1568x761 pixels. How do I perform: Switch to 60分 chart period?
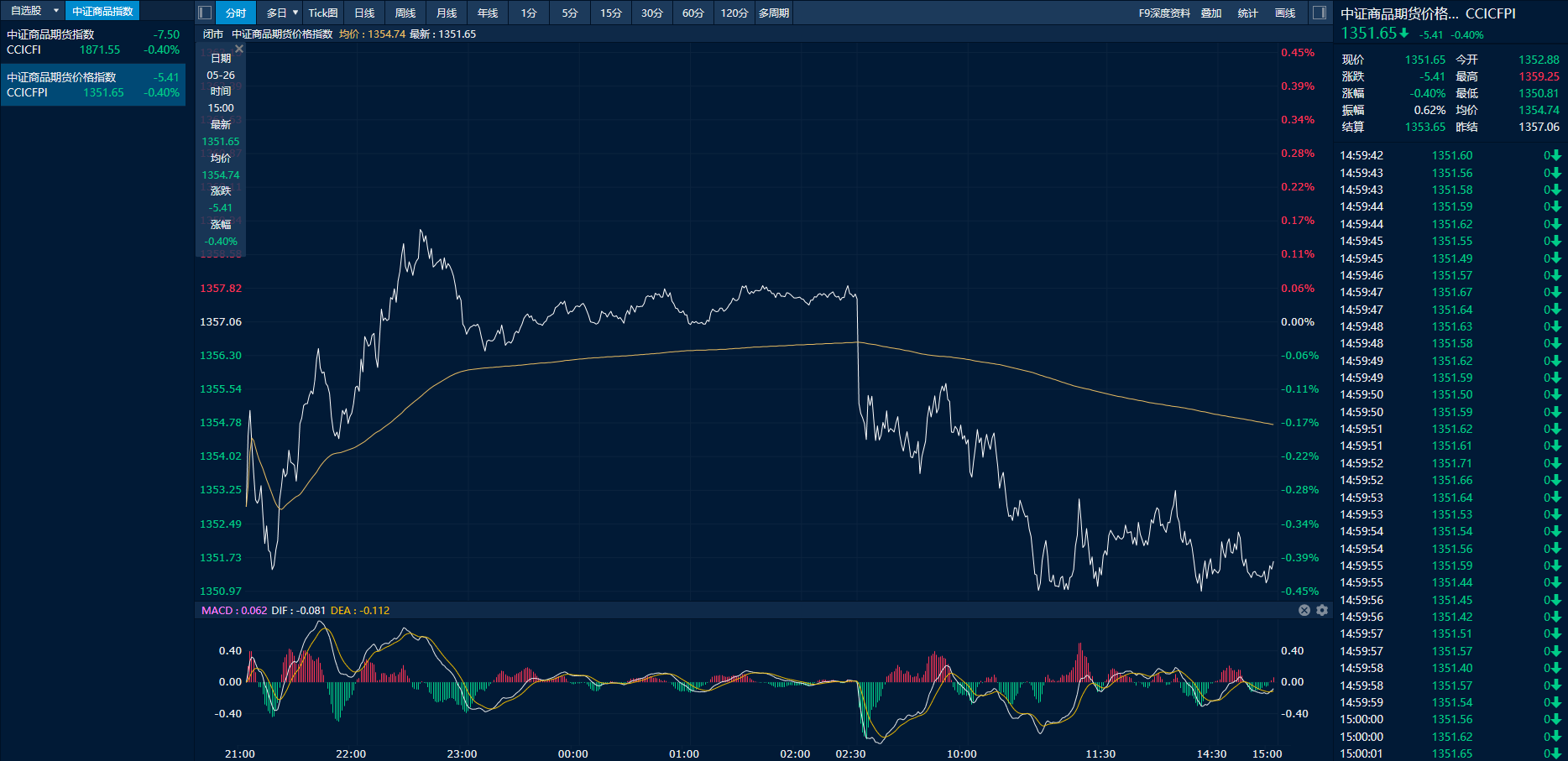click(693, 13)
